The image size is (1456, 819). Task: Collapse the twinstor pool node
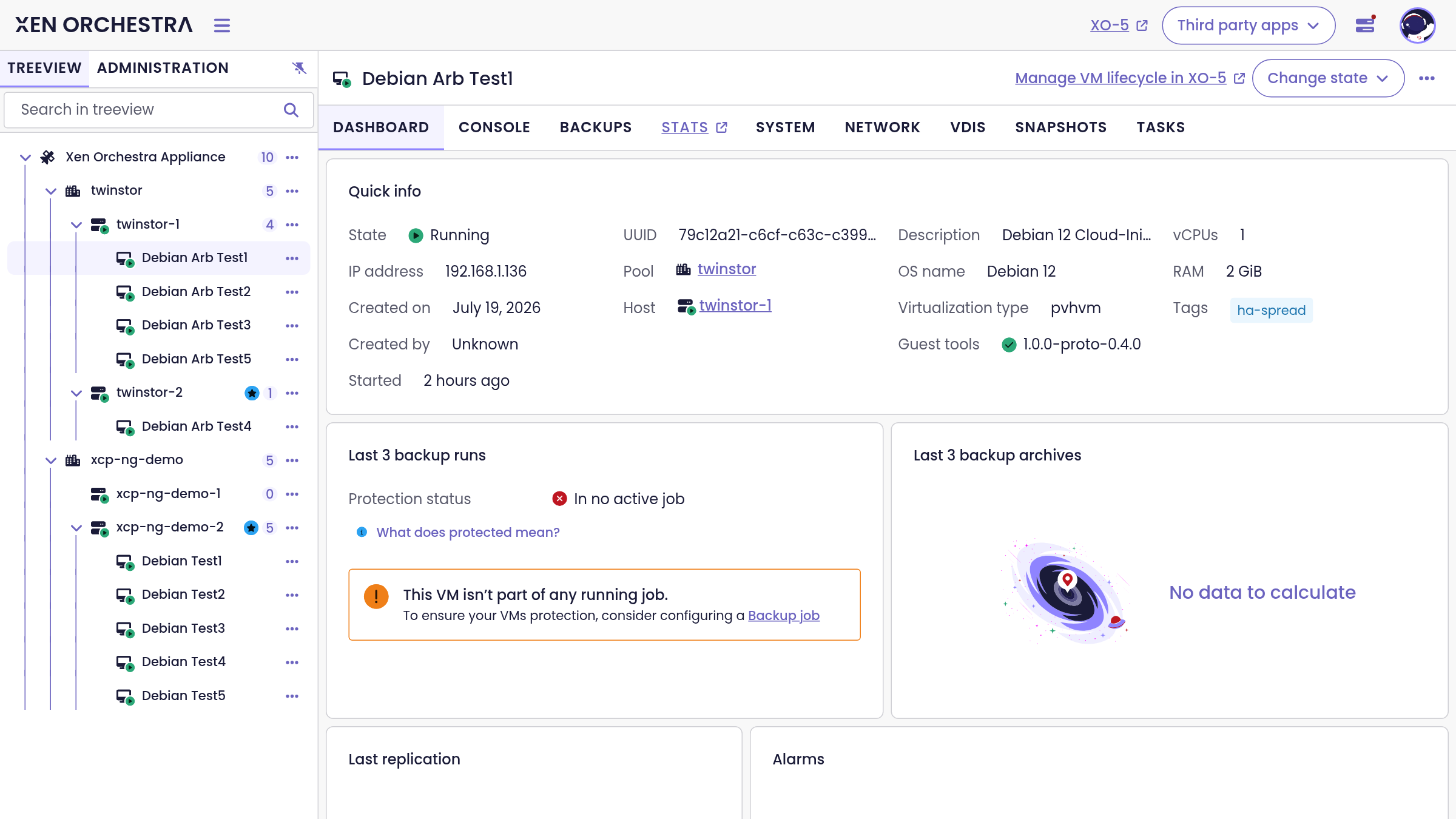(x=51, y=191)
